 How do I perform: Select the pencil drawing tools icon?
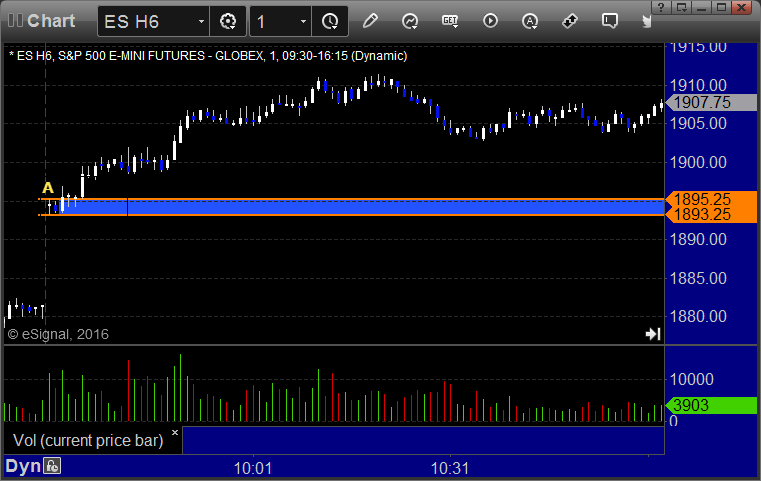click(370, 21)
